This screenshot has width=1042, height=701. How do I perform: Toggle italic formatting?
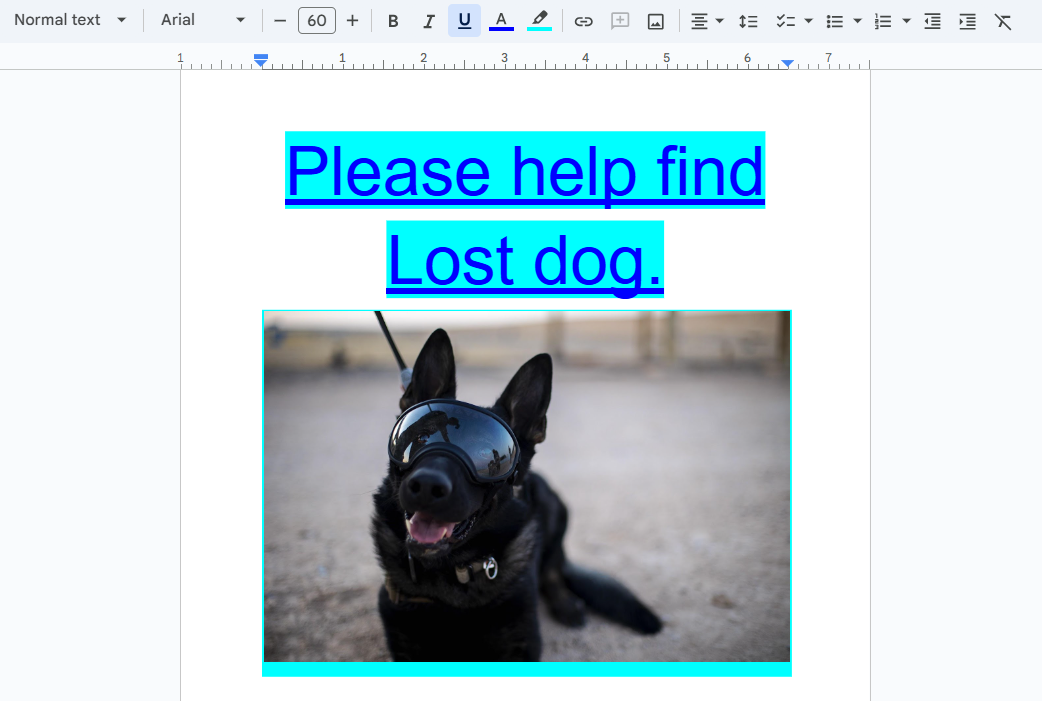click(429, 21)
